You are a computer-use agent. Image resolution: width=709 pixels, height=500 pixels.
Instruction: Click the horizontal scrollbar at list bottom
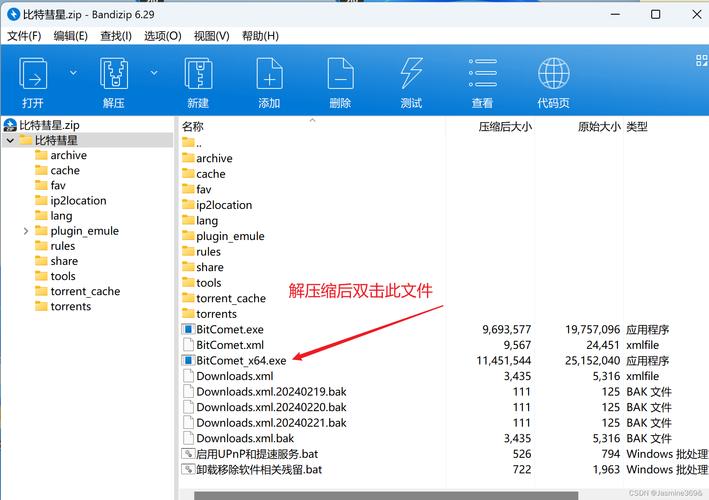(x=386, y=496)
